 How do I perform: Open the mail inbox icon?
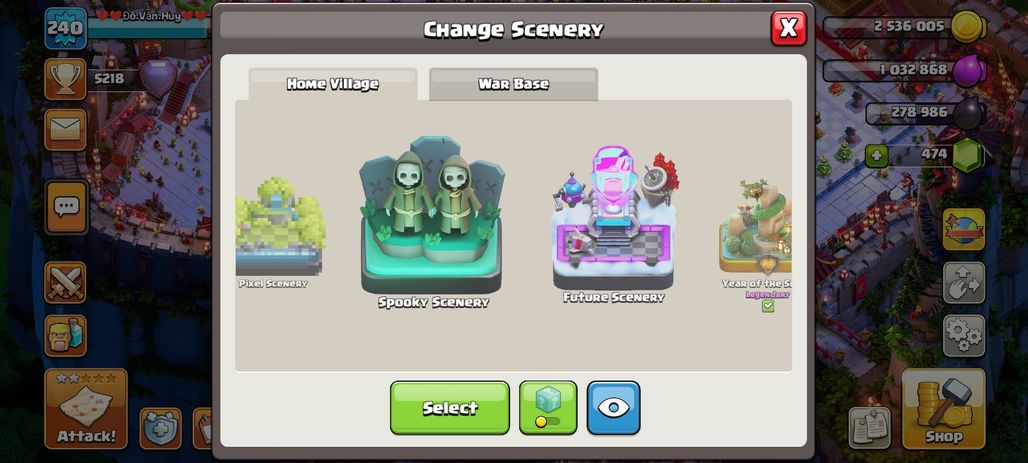click(65, 129)
